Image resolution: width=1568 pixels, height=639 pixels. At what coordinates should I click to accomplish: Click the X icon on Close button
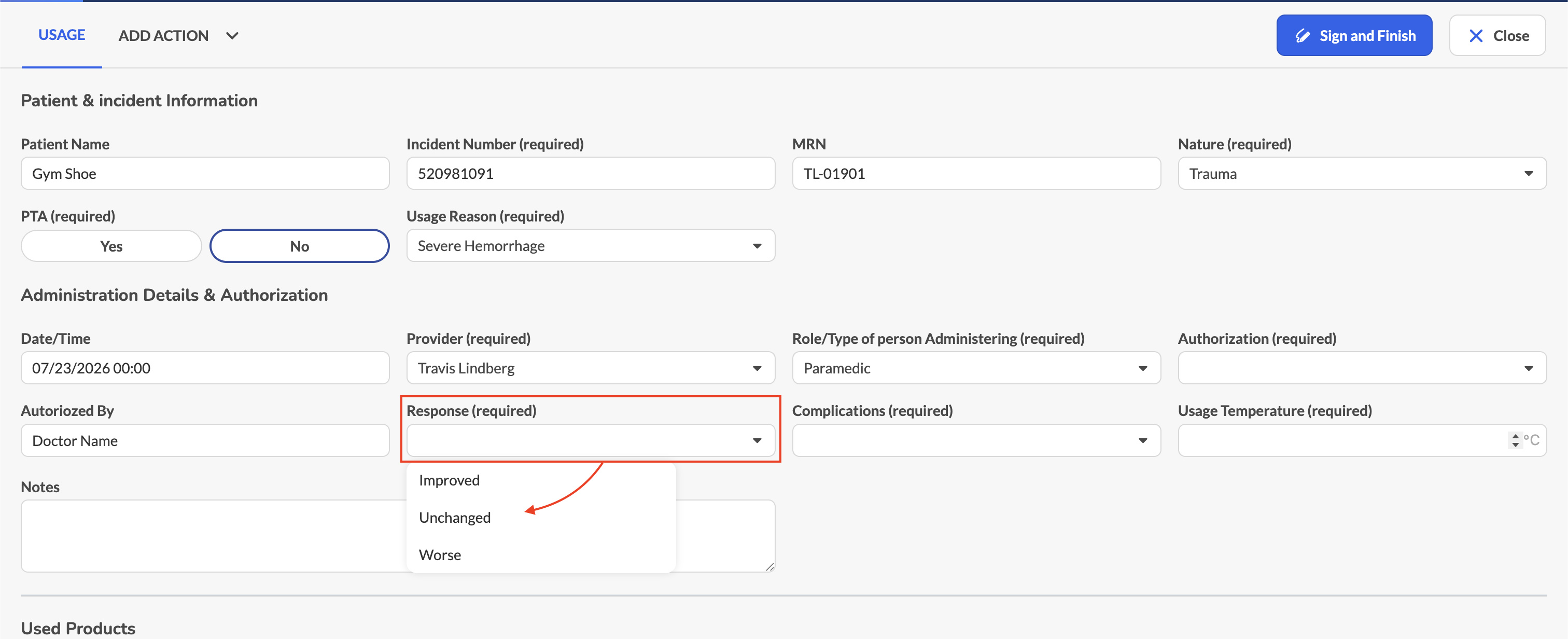click(x=1476, y=36)
